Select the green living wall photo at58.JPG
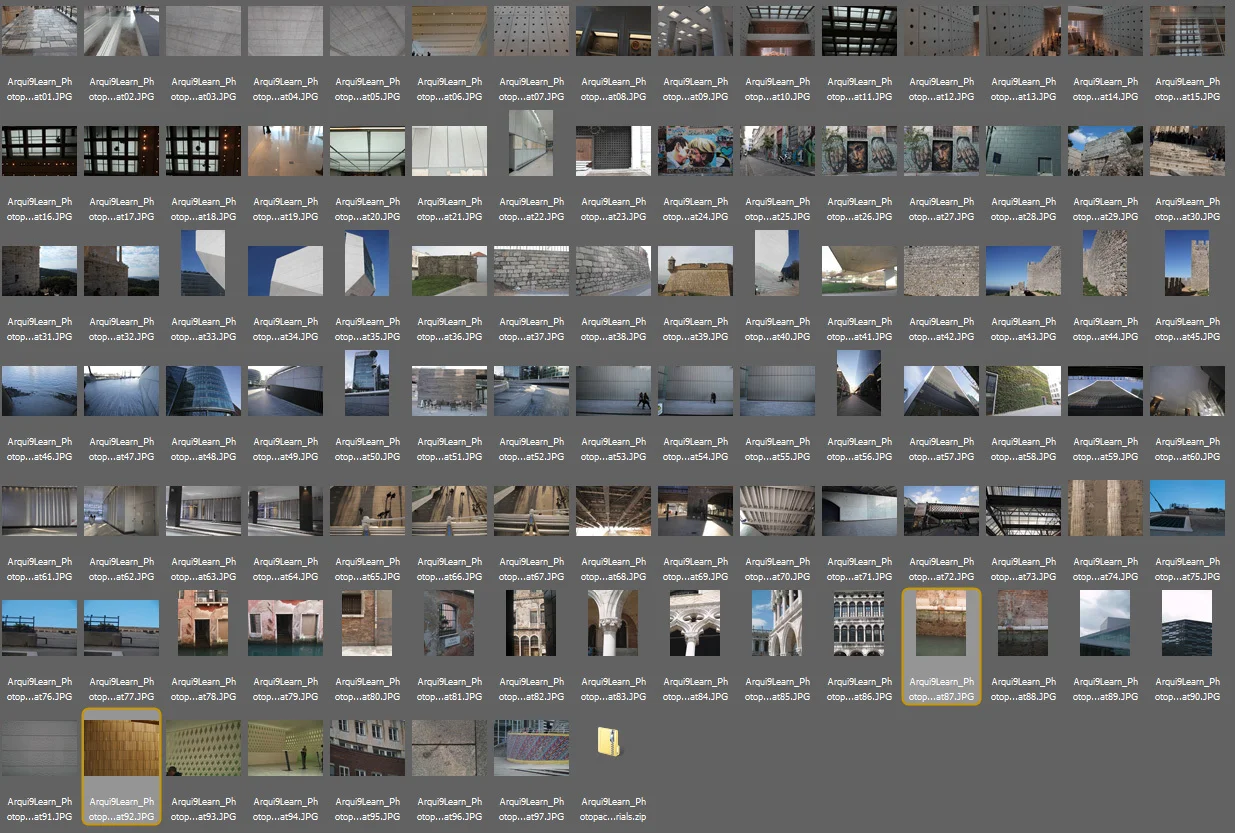1235x833 pixels. click(x=1023, y=390)
